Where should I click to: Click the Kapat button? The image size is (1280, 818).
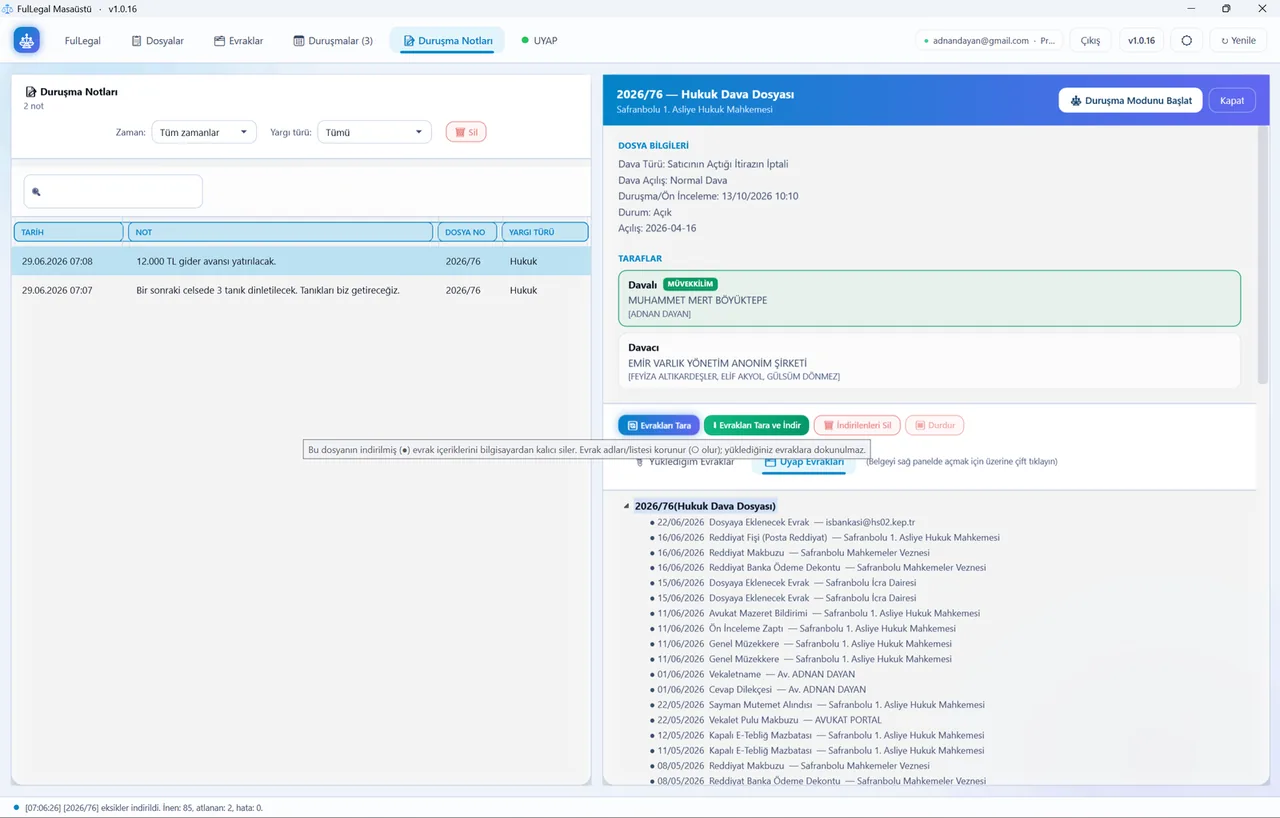[x=1232, y=100]
